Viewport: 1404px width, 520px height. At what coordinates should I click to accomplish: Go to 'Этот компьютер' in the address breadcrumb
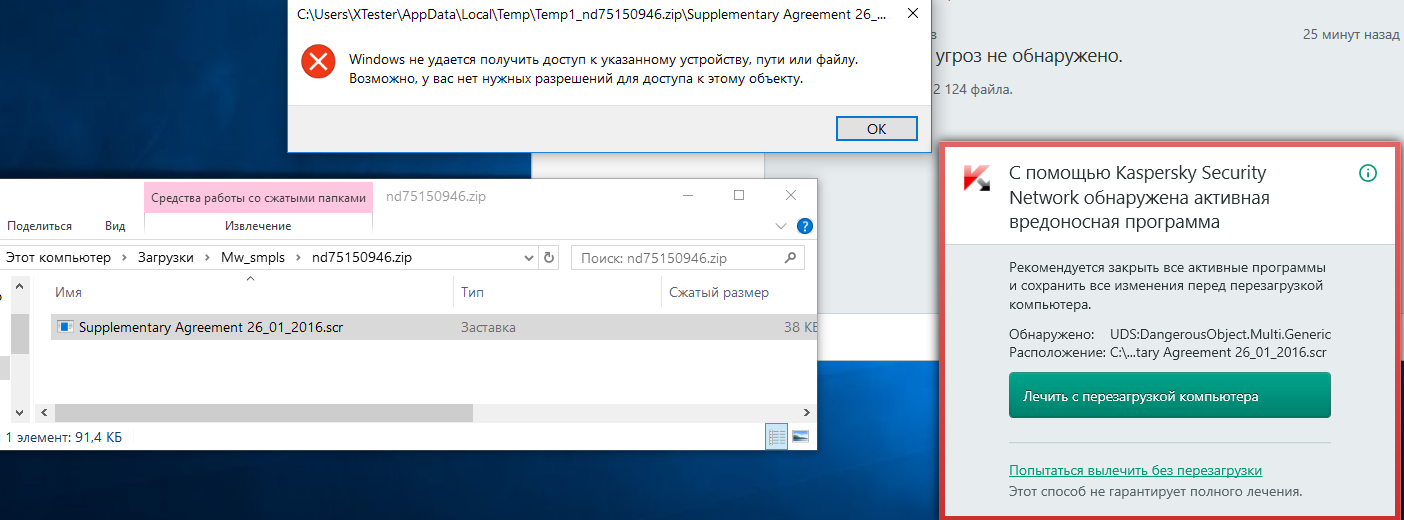(59, 257)
